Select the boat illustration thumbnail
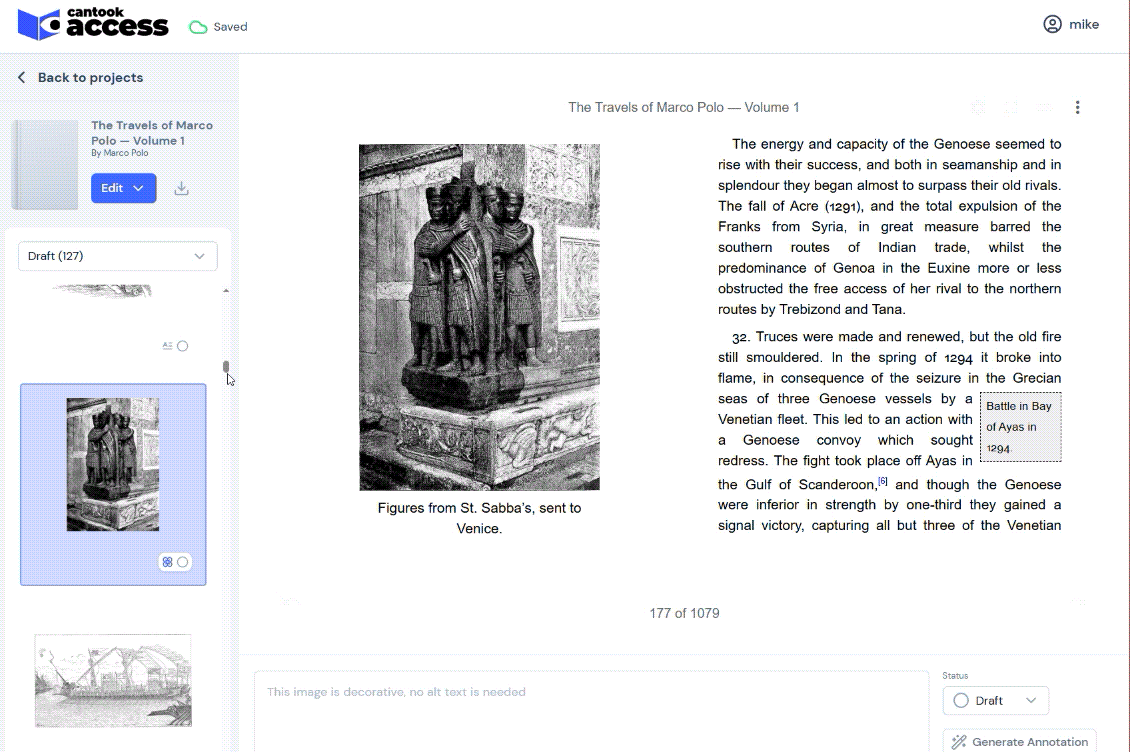Screen dimensions: 1130x752 point(113,680)
